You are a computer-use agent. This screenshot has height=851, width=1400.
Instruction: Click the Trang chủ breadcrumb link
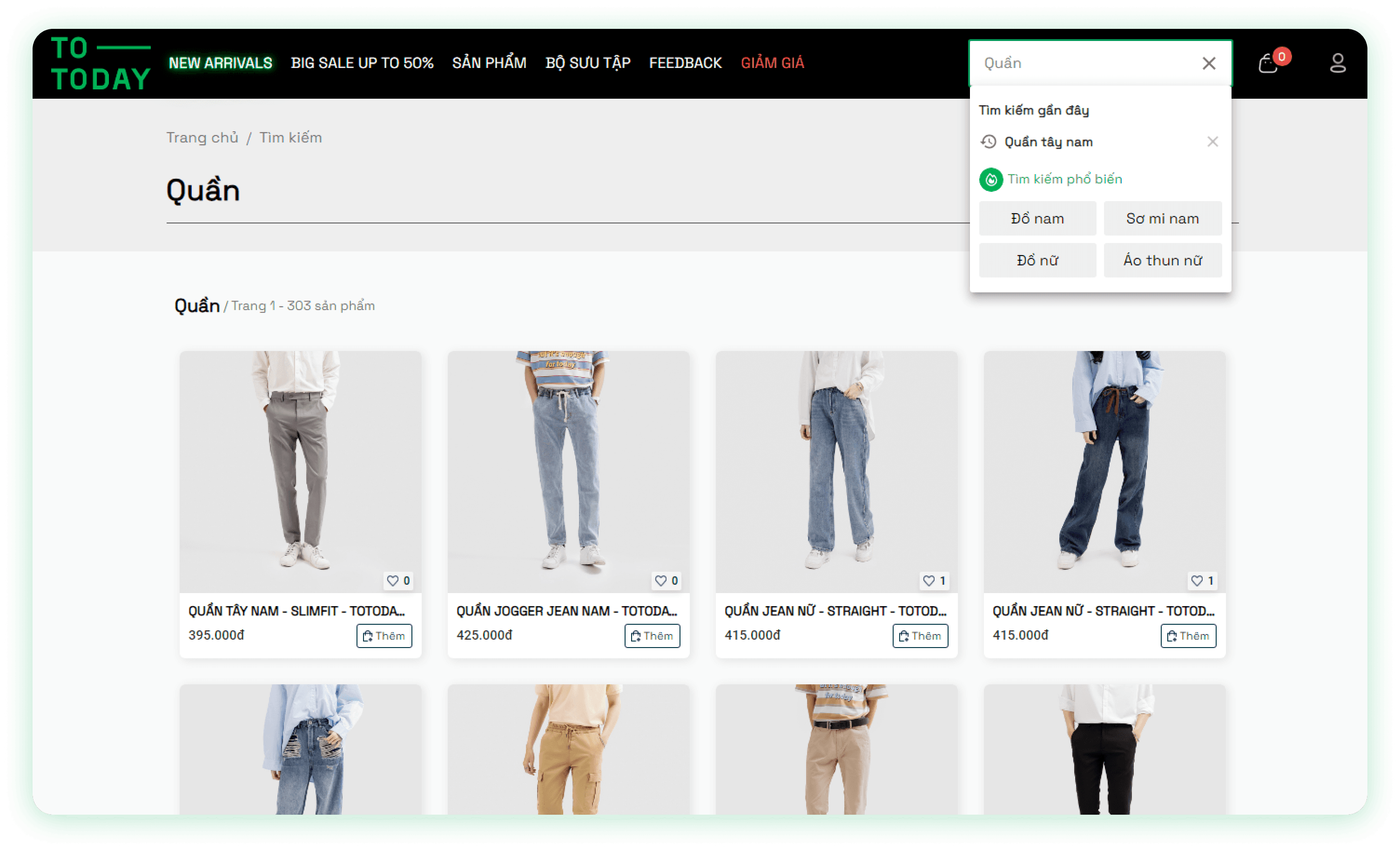click(x=202, y=138)
